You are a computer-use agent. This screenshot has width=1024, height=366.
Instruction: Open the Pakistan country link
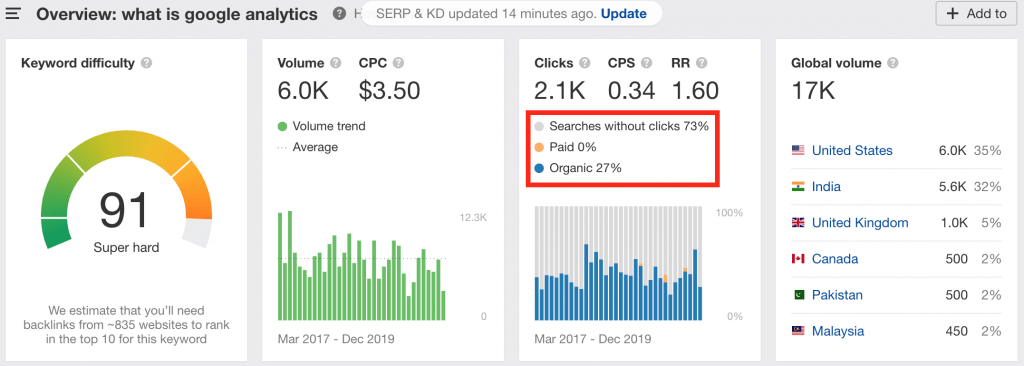pyautogui.click(x=837, y=295)
